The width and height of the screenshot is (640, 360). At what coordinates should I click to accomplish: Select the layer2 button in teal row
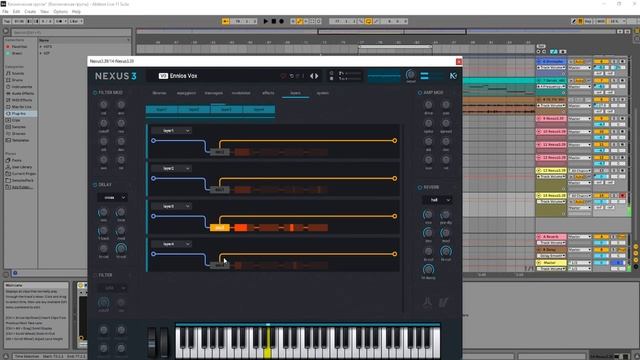(x=194, y=109)
